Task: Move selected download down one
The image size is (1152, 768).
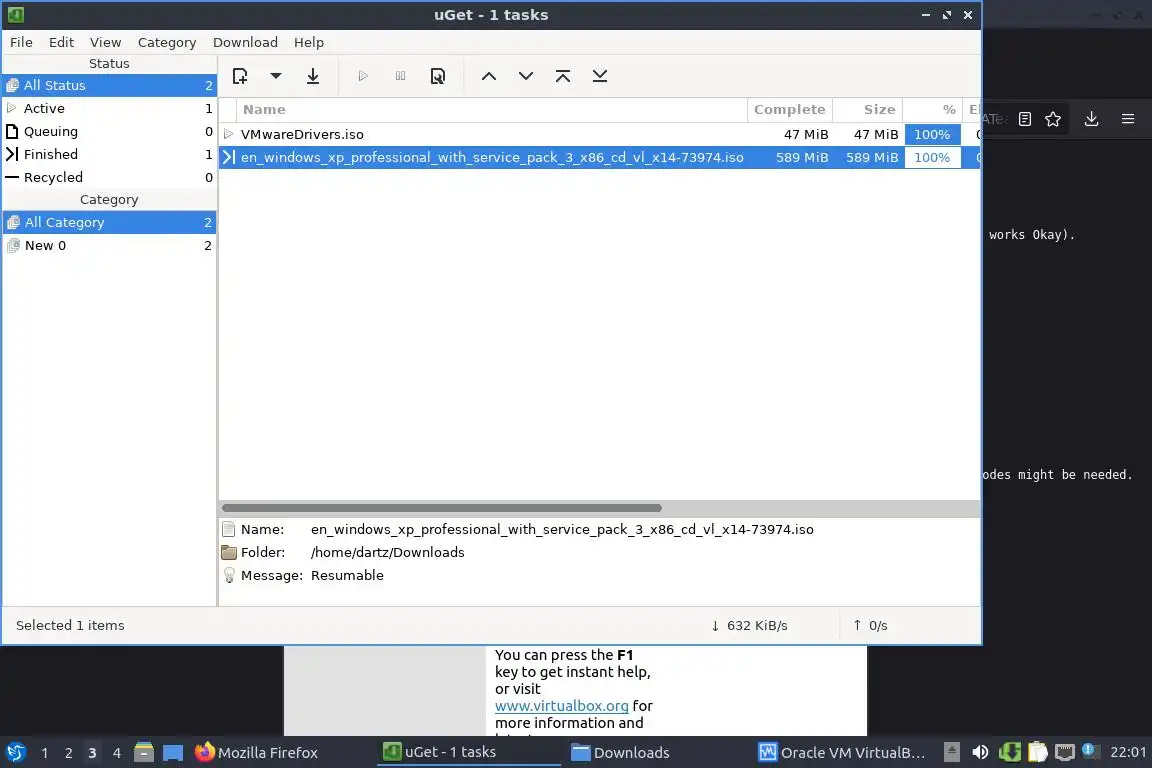Action: 526,76
